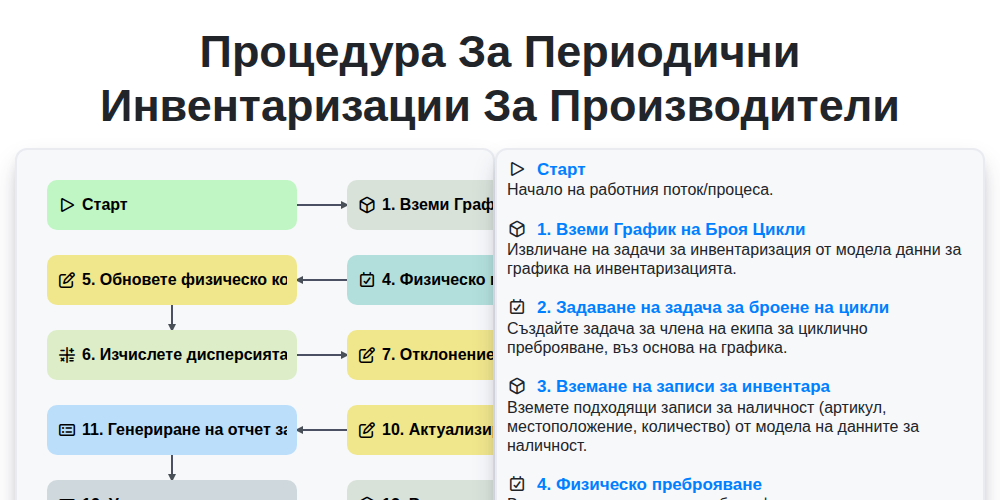Click calendar icon beside 4. Физическо преброяване heading
Image resolution: width=1000 pixels, height=500 pixels.
[x=517, y=484]
